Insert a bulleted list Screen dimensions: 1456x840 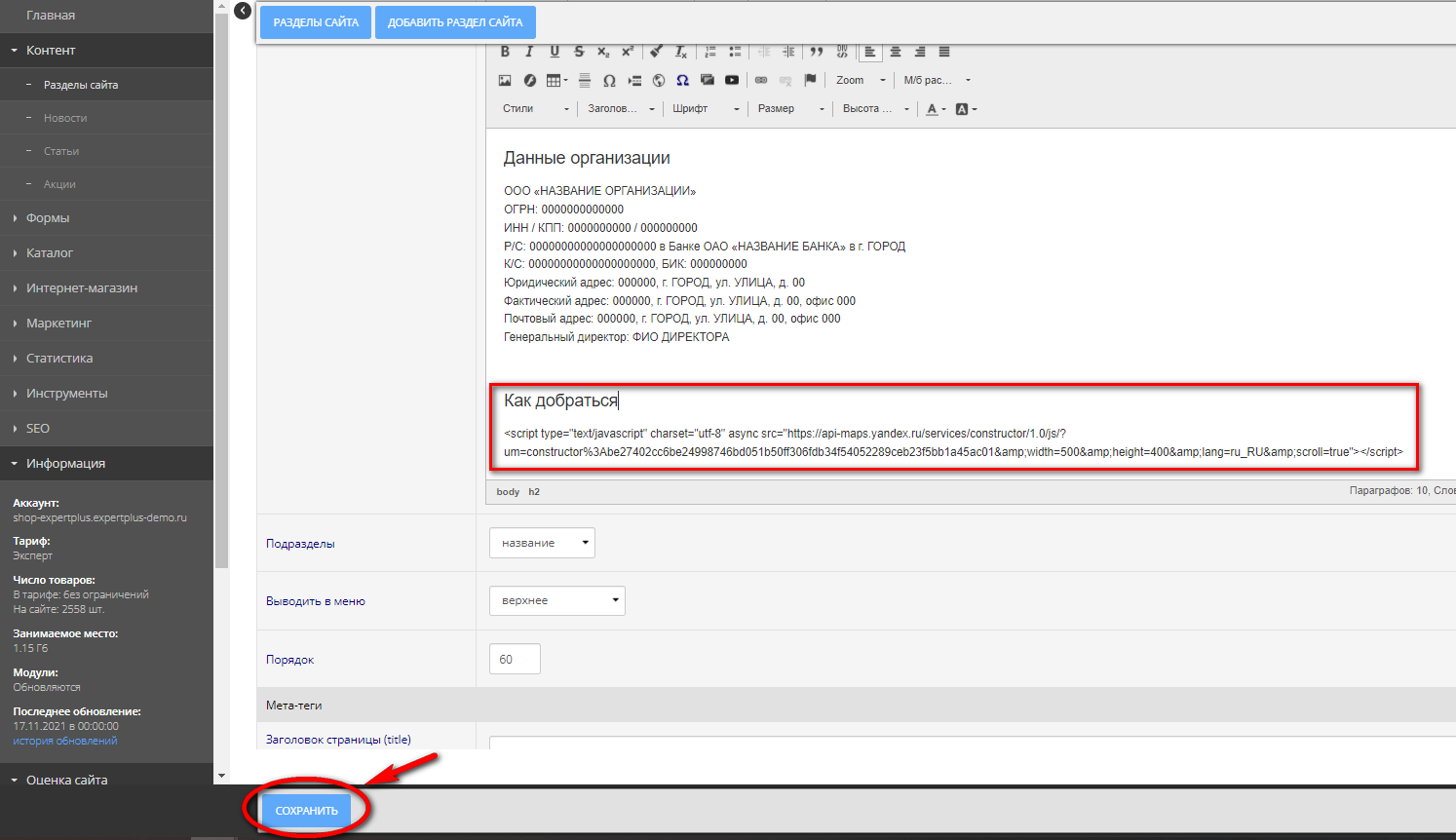[x=735, y=52]
